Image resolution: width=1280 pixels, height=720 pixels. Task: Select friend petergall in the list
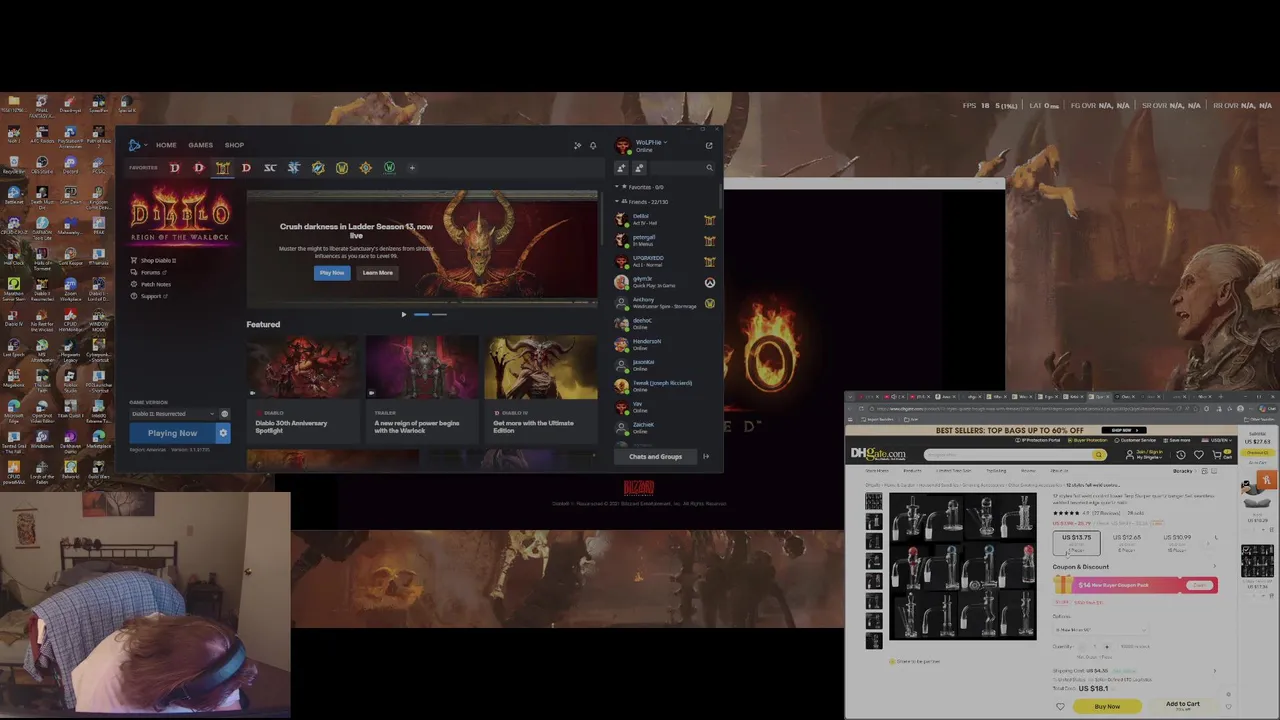click(x=665, y=240)
